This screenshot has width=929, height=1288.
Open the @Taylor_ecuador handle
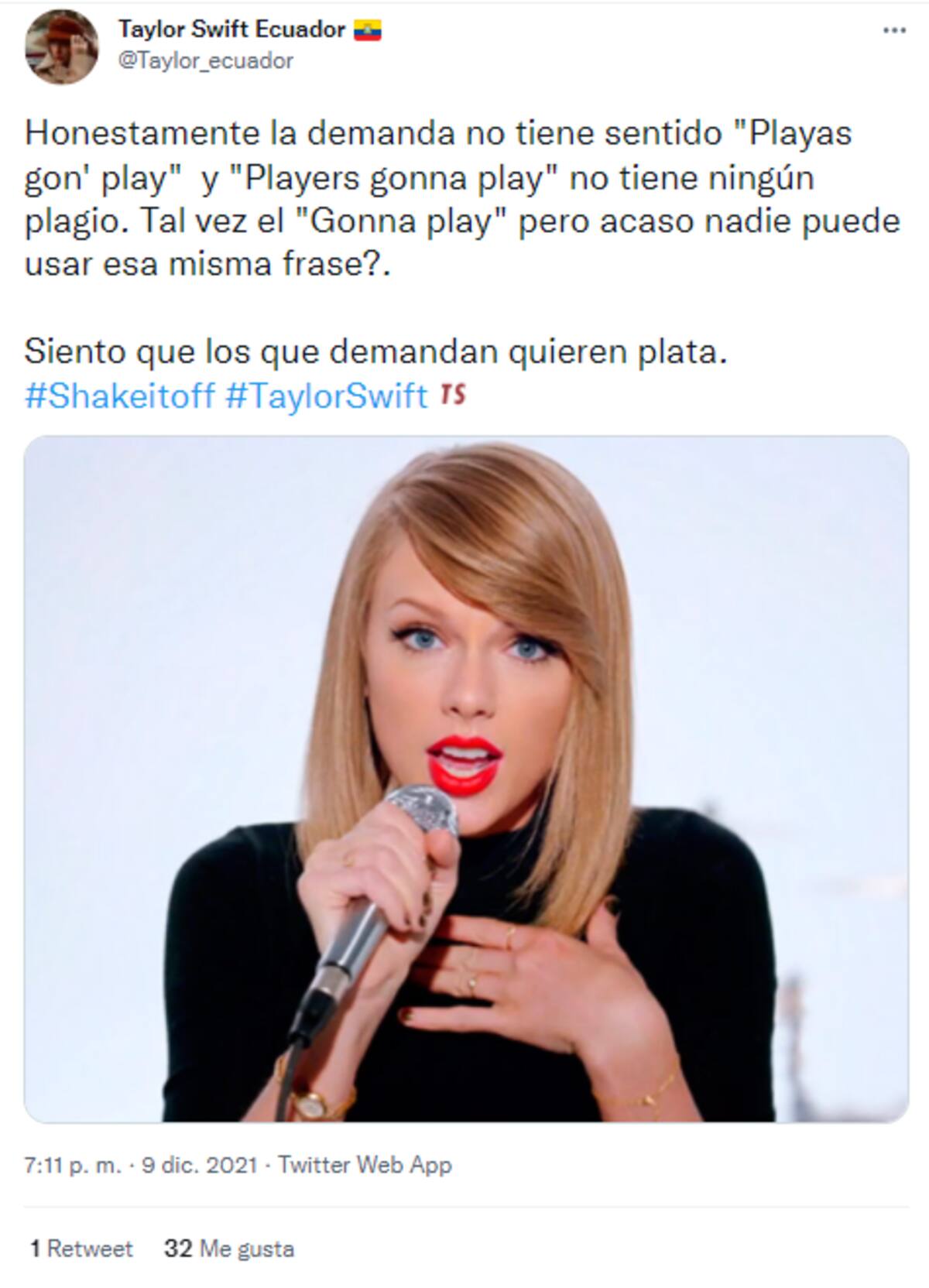205,61
